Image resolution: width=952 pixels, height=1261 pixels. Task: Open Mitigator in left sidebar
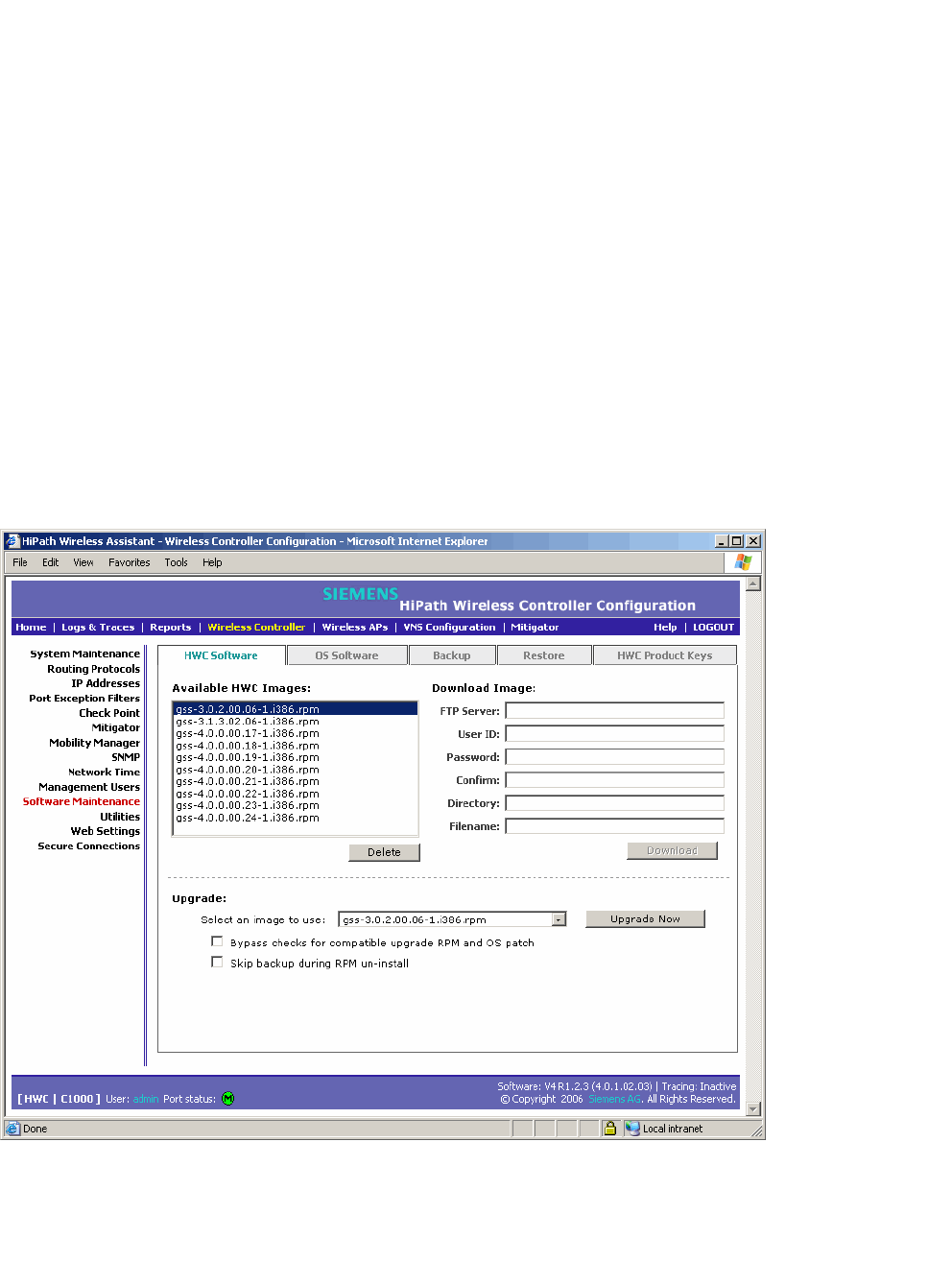(x=116, y=727)
